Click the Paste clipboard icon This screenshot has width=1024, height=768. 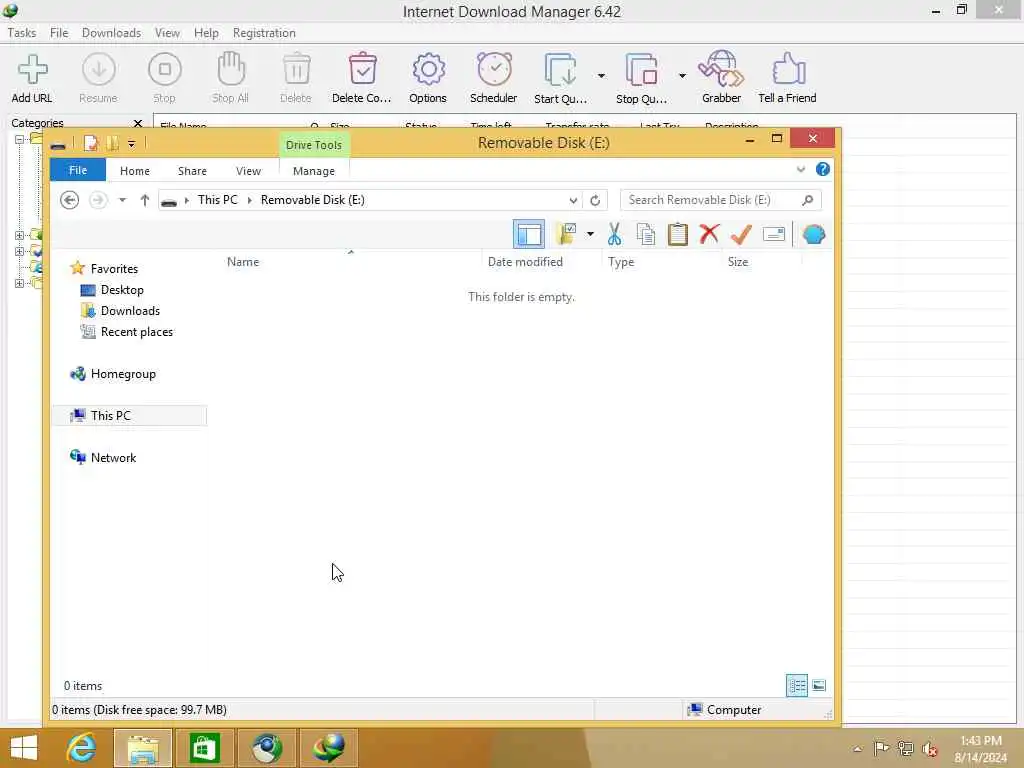678,234
